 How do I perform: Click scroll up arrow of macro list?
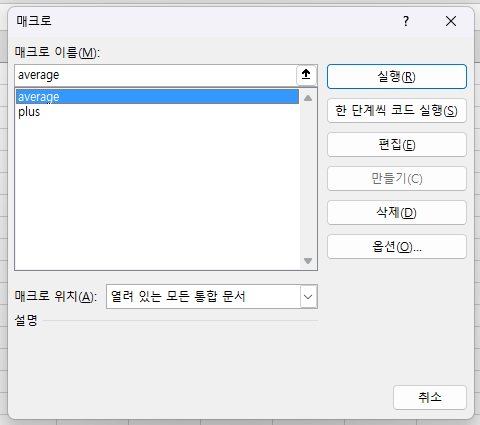(x=308, y=98)
